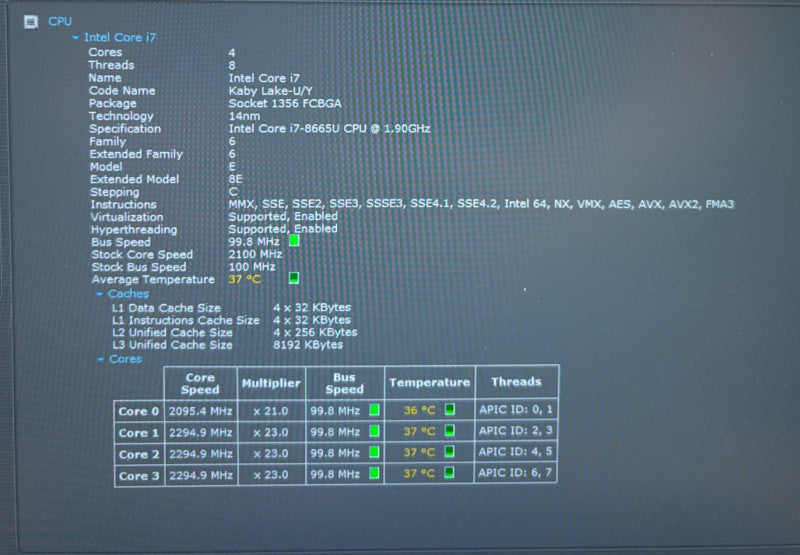Select the Intel Core i7 tree label
800x555 pixels.
[120, 37]
